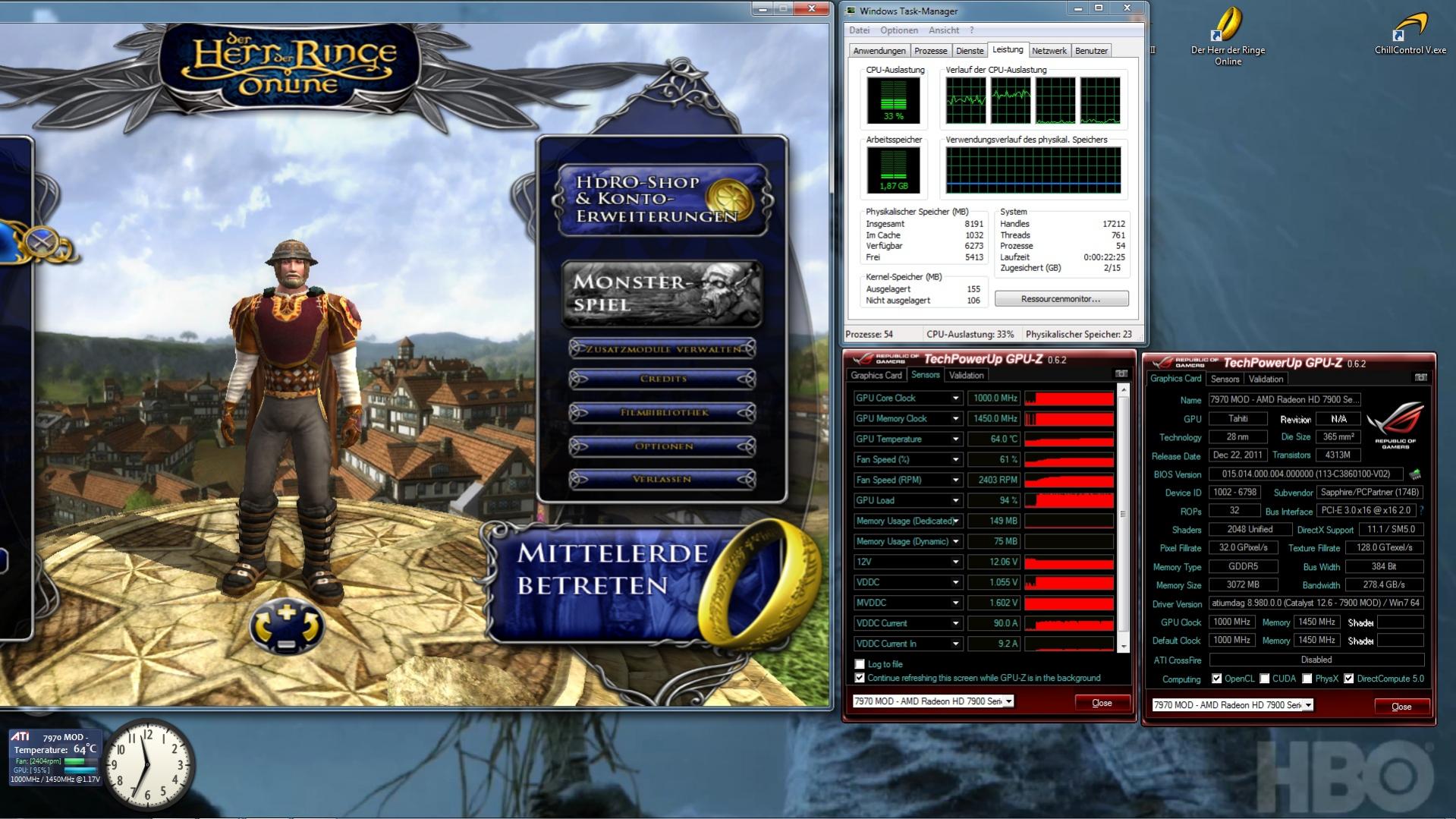Click the Bus Interface question mark icon

[1421, 511]
